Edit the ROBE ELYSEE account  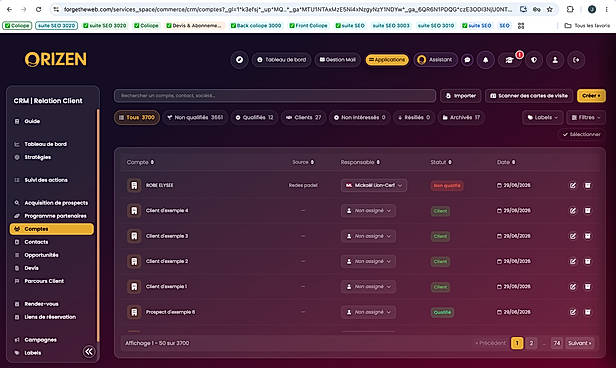(573, 185)
